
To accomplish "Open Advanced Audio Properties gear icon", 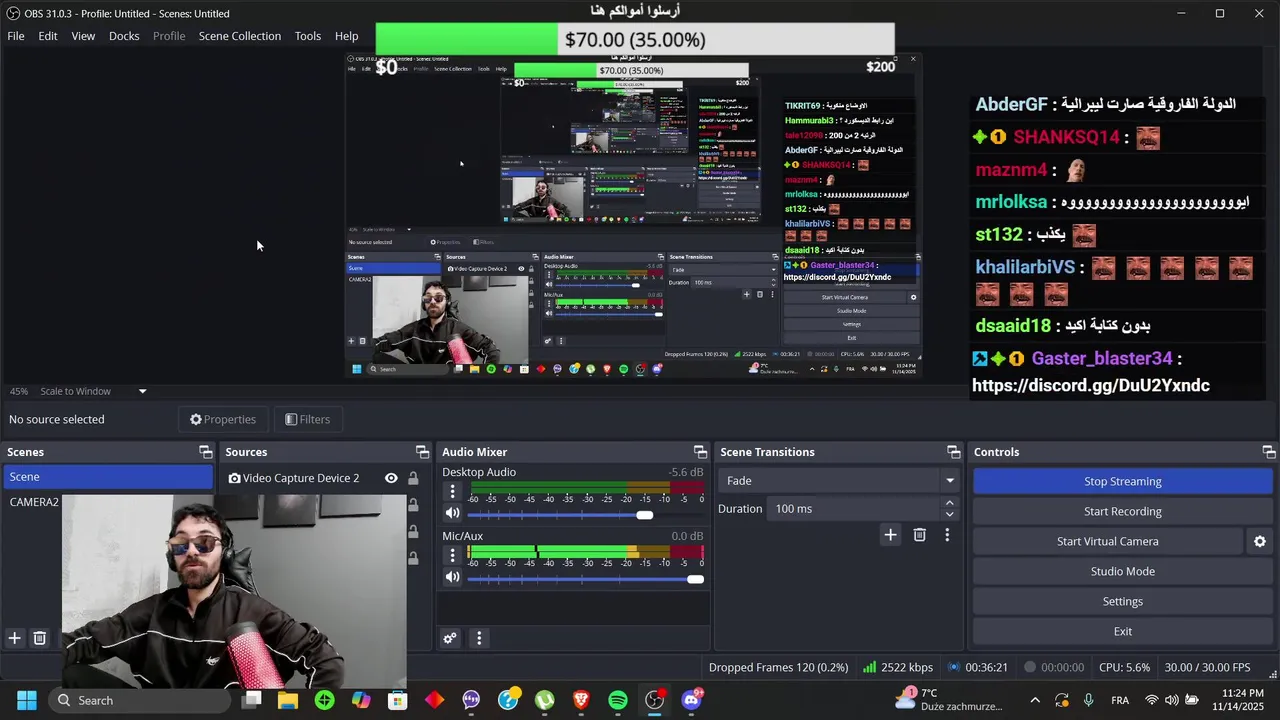I will tap(450, 638).
